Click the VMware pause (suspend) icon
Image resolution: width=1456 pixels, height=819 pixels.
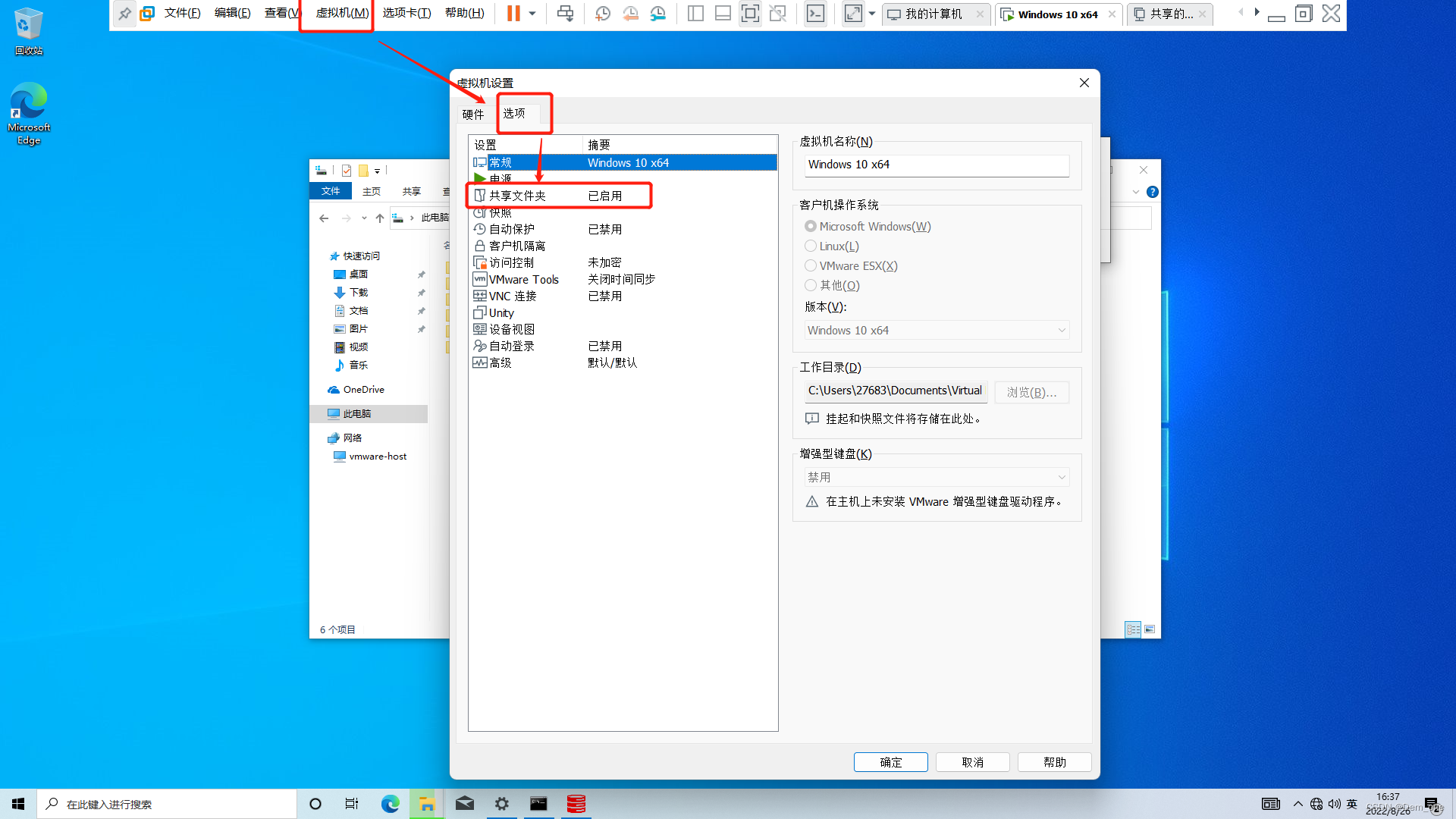pyautogui.click(x=513, y=14)
